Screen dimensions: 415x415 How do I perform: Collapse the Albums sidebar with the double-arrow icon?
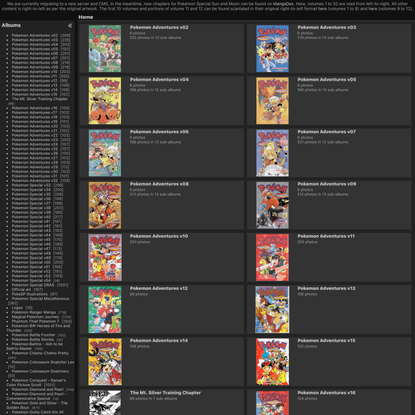click(x=70, y=25)
